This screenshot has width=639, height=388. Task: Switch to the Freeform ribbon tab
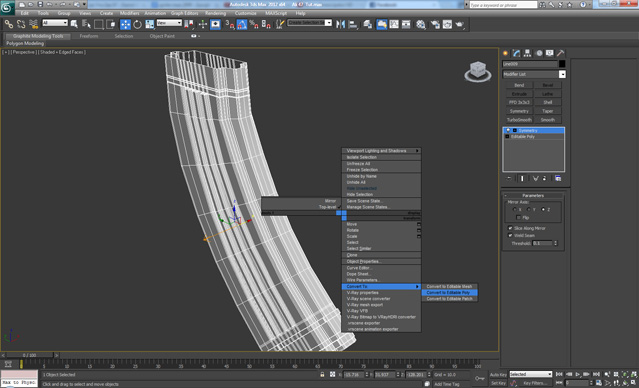pos(89,36)
